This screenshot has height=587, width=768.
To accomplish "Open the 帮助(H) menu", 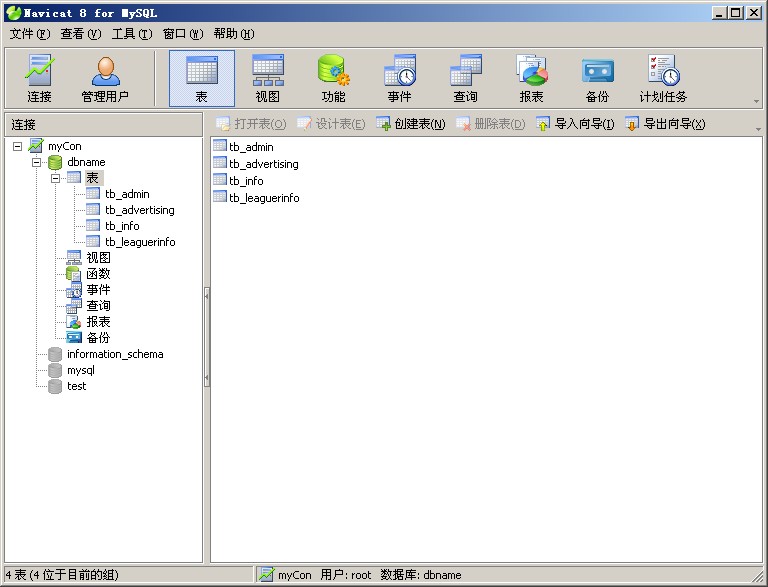I will 234,34.
